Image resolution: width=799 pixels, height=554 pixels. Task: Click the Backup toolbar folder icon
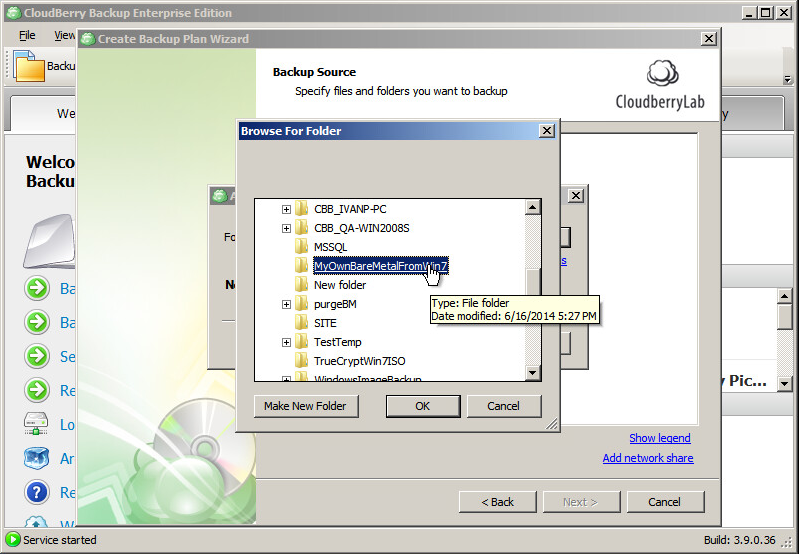click(x=29, y=66)
